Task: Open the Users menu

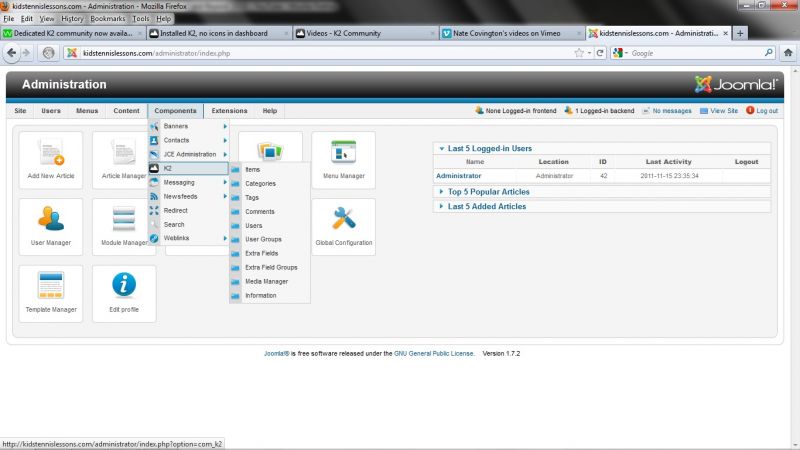Action: pyautogui.click(x=51, y=111)
